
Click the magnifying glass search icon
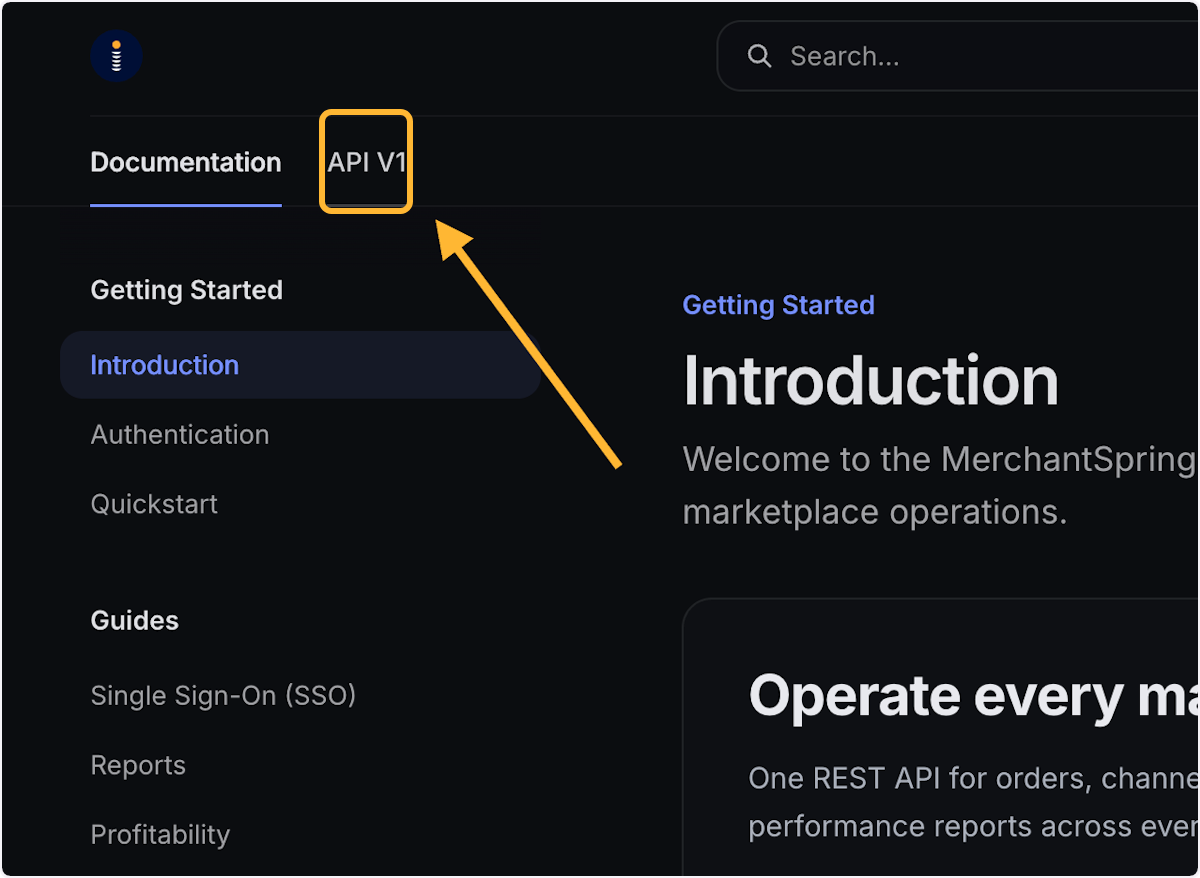[760, 56]
